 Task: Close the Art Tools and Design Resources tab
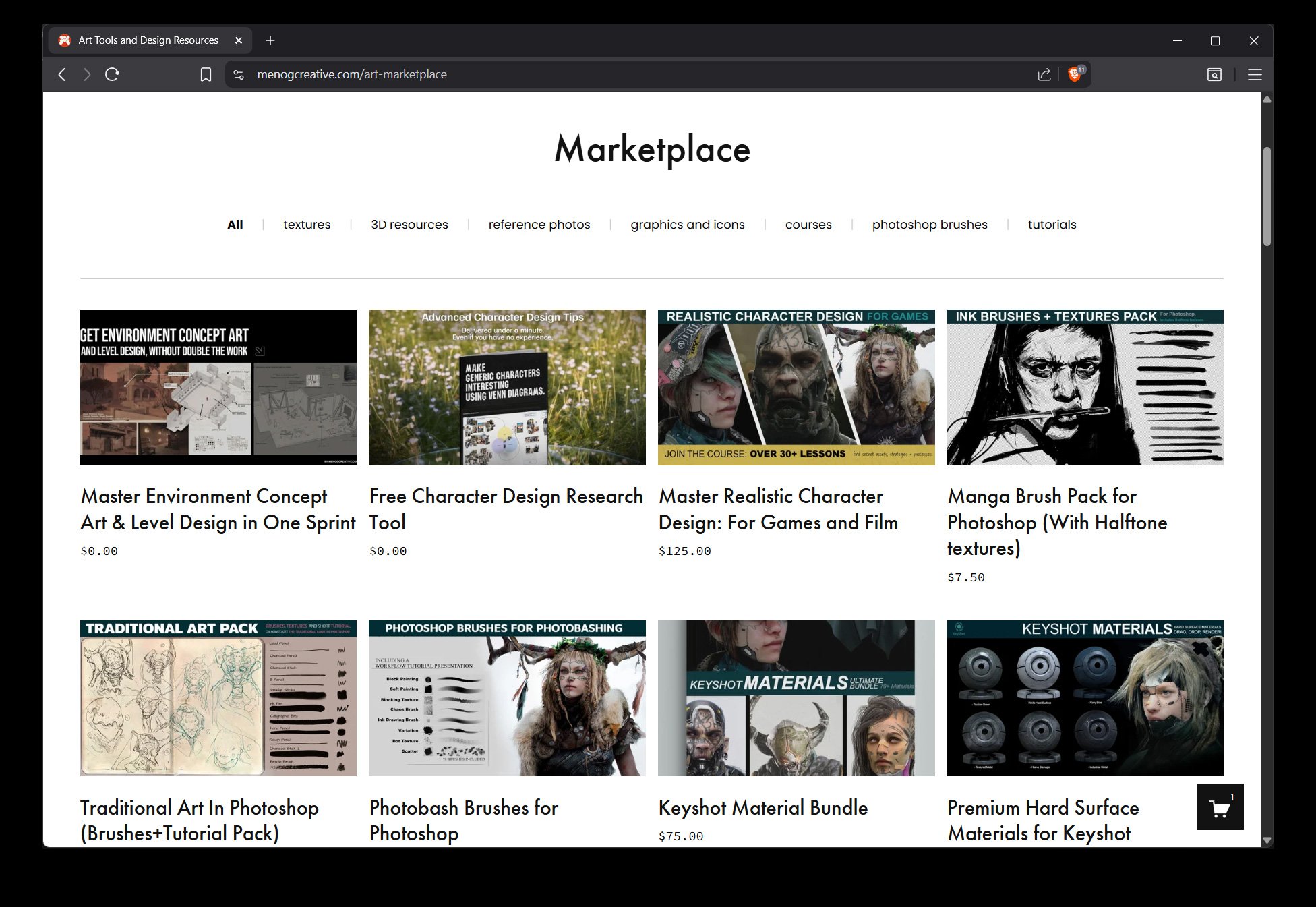(x=239, y=40)
